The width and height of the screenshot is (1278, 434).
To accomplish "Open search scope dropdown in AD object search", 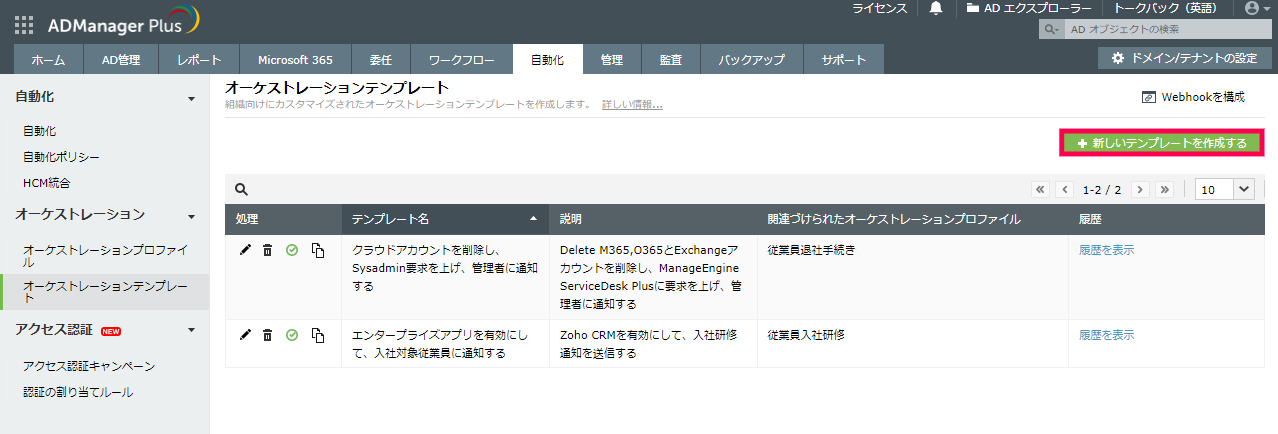I will click(x=1052, y=29).
